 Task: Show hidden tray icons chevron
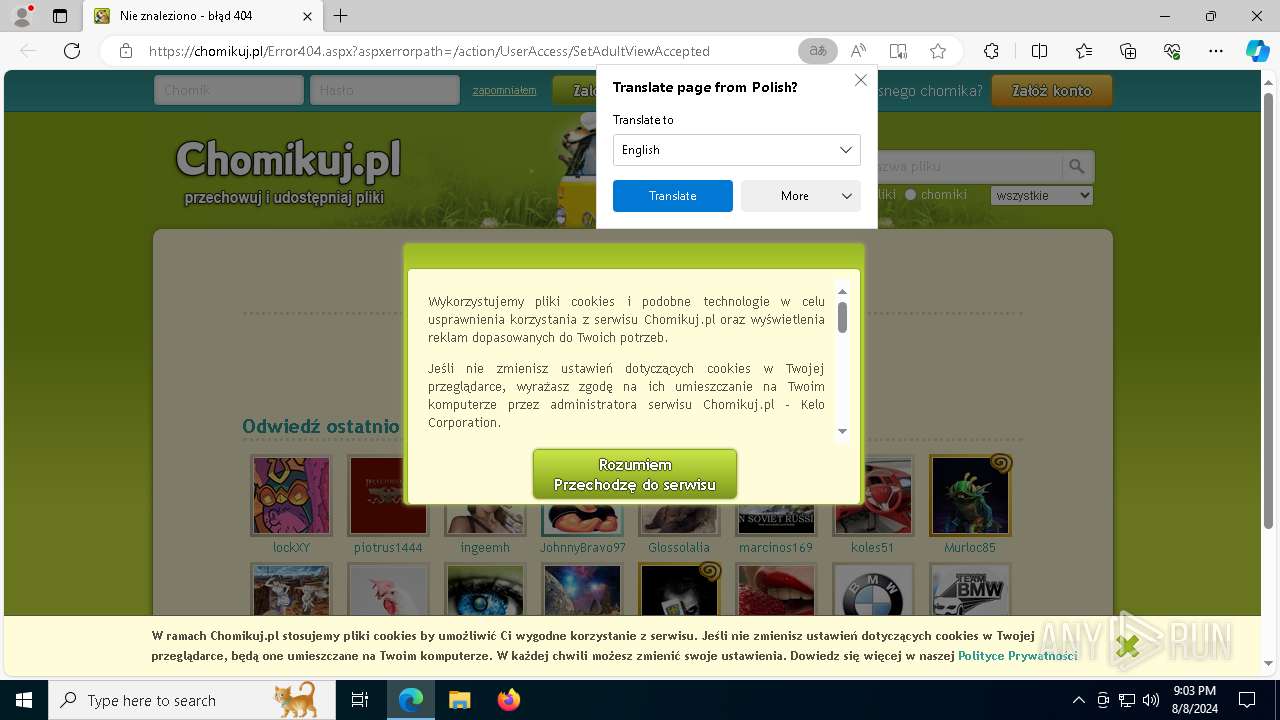click(x=1078, y=700)
